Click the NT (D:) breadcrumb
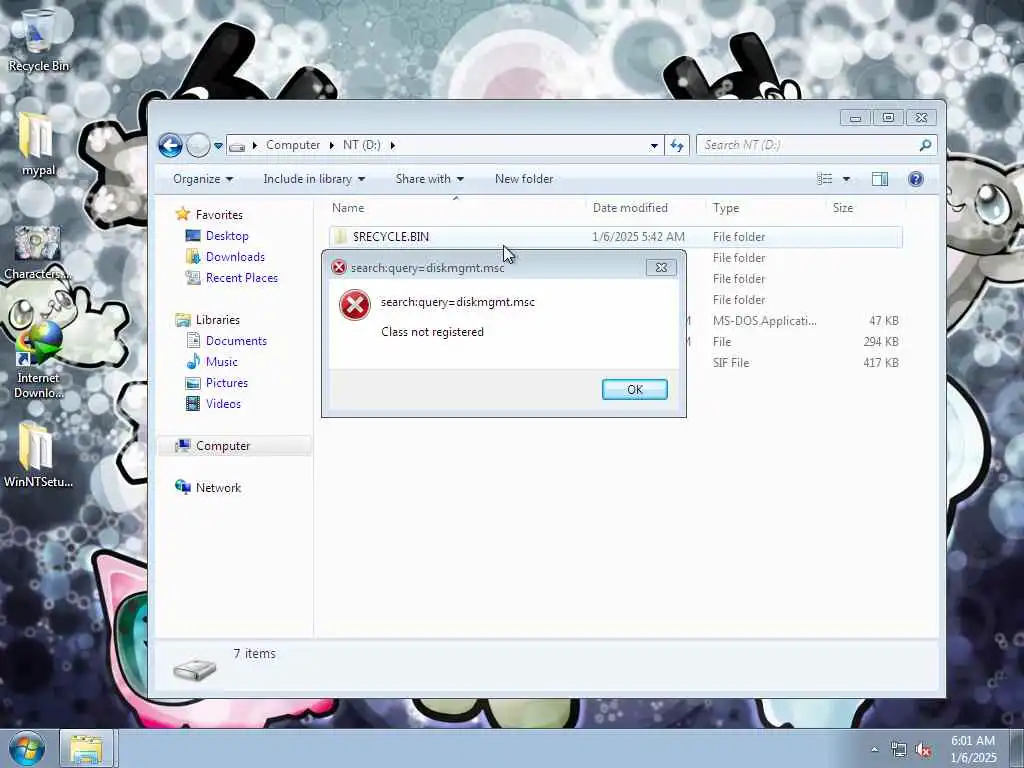Image resolution: width=1024 pixels, height=768 pixels. coord(361,145)
